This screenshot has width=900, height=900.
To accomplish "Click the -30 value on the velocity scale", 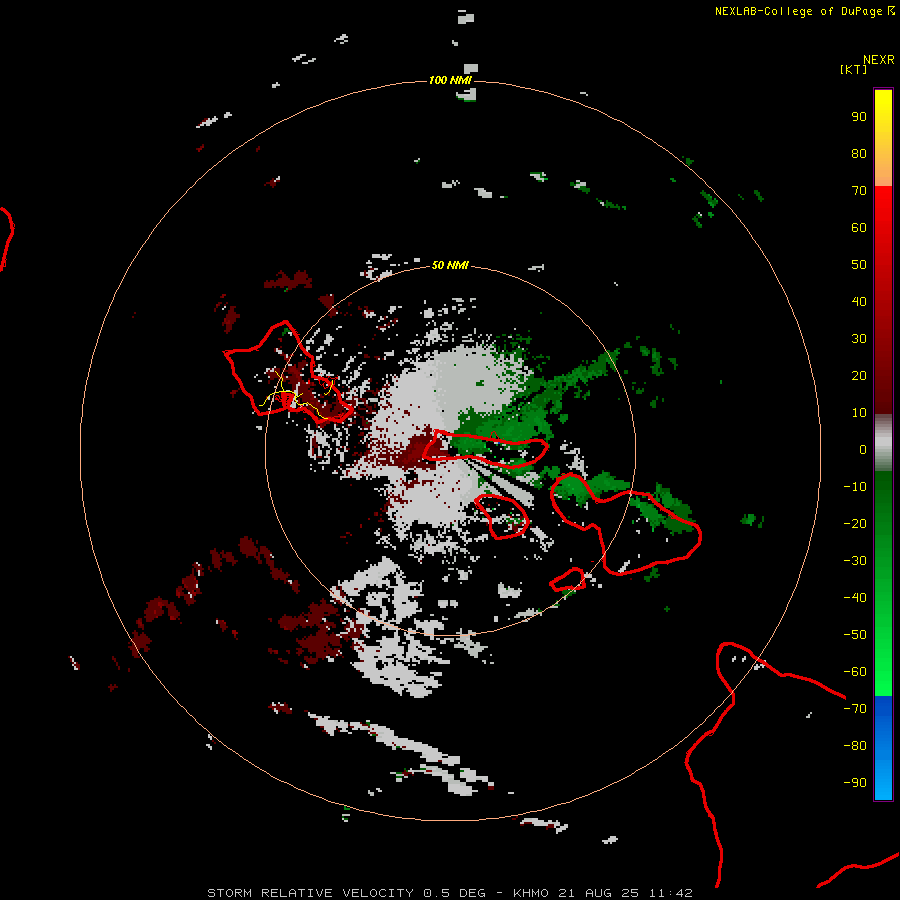I will [855, 561].
